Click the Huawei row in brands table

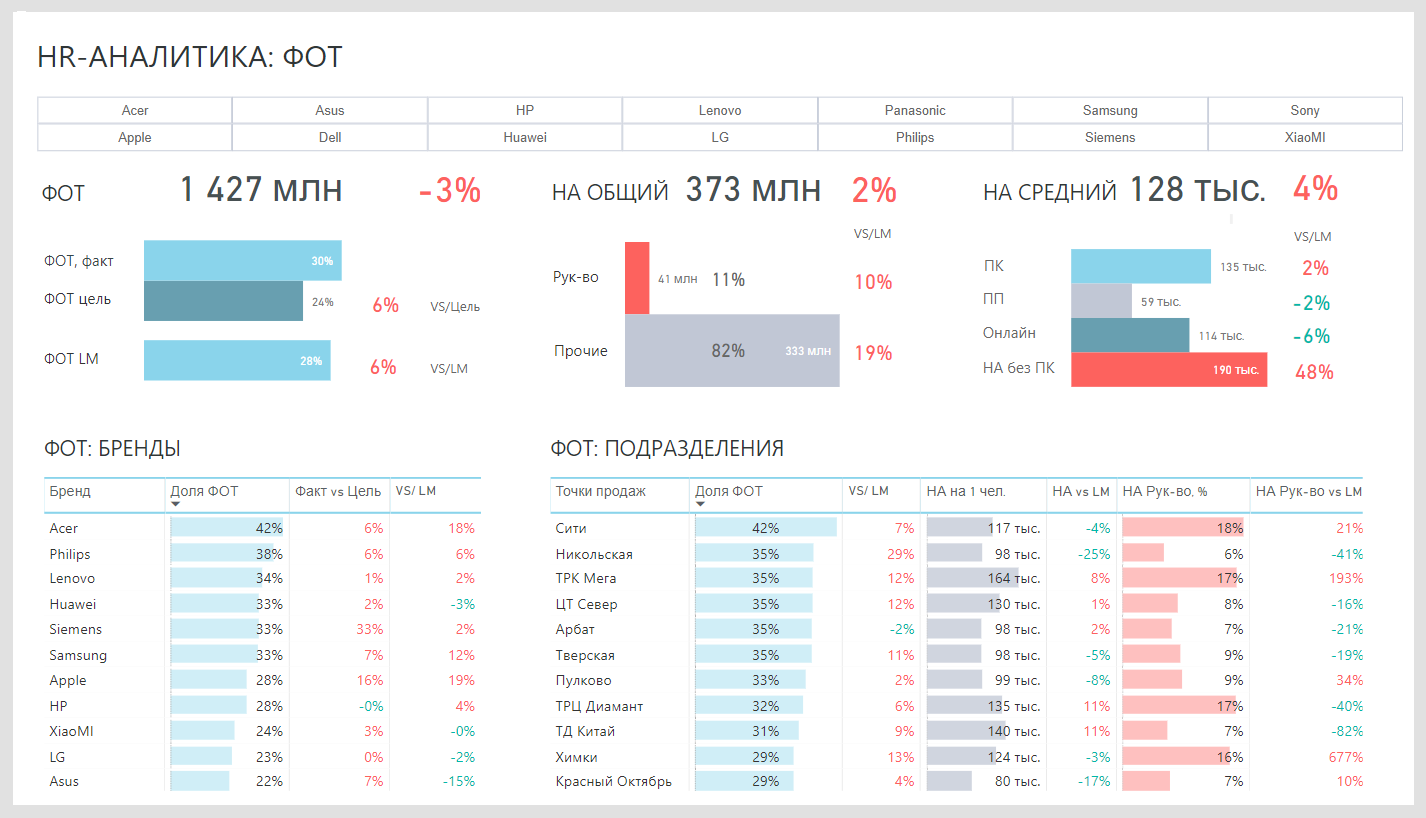[262, 604]
